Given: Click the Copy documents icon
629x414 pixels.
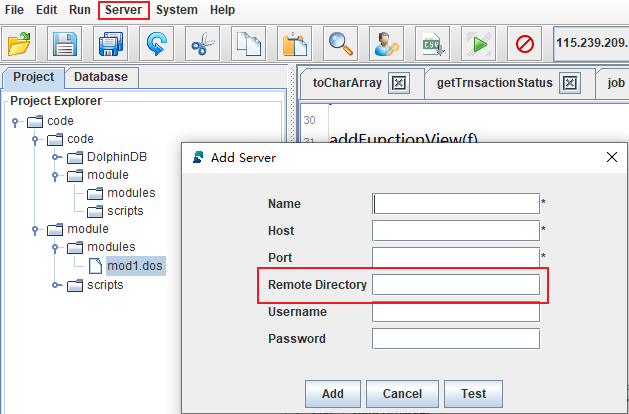Looking at the screenshot, I should [249, 44].
